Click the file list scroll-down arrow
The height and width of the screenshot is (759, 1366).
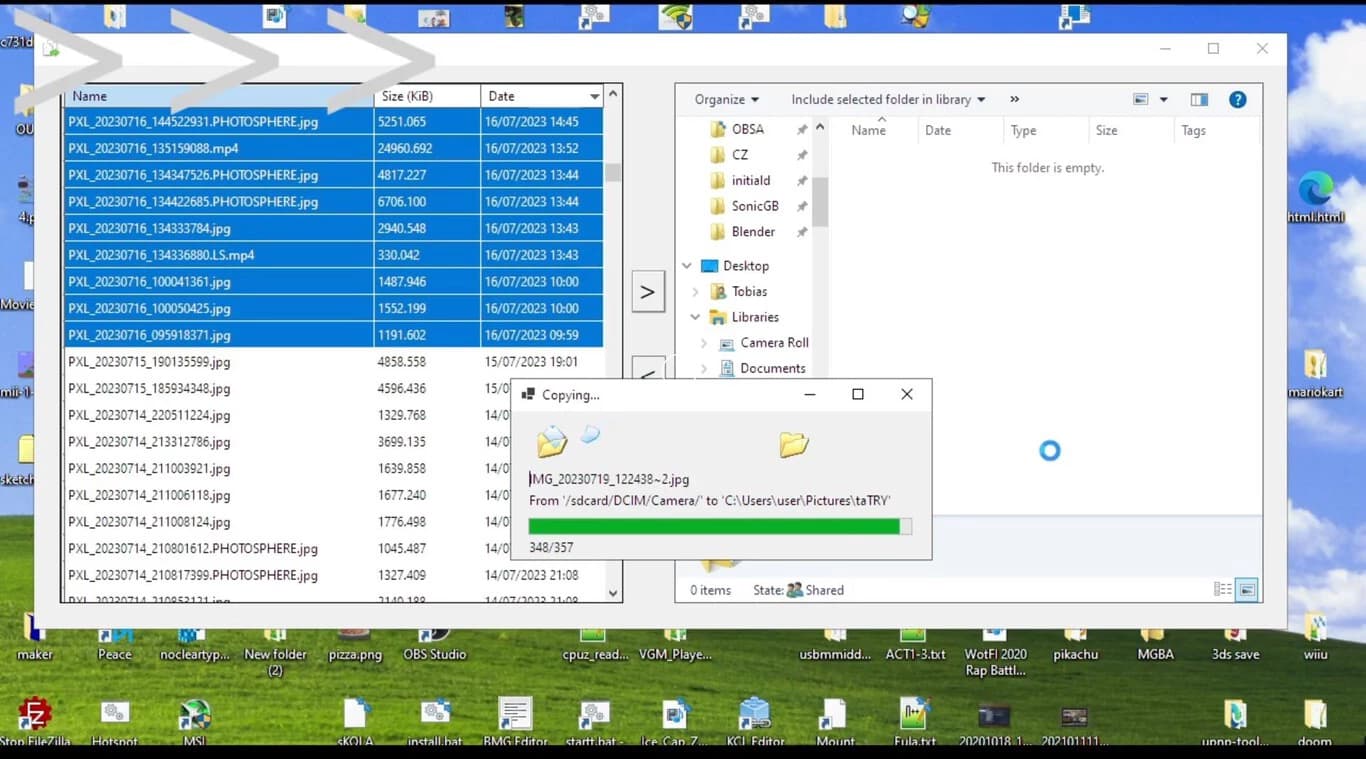pos(613,593)
